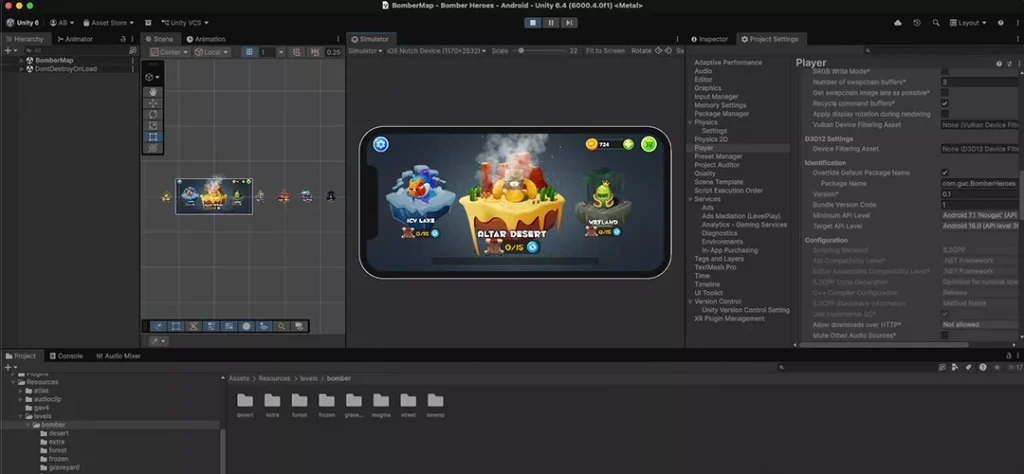Click the grid snapping icon in Scene
Screen dimensions: 1024x474
296,52
